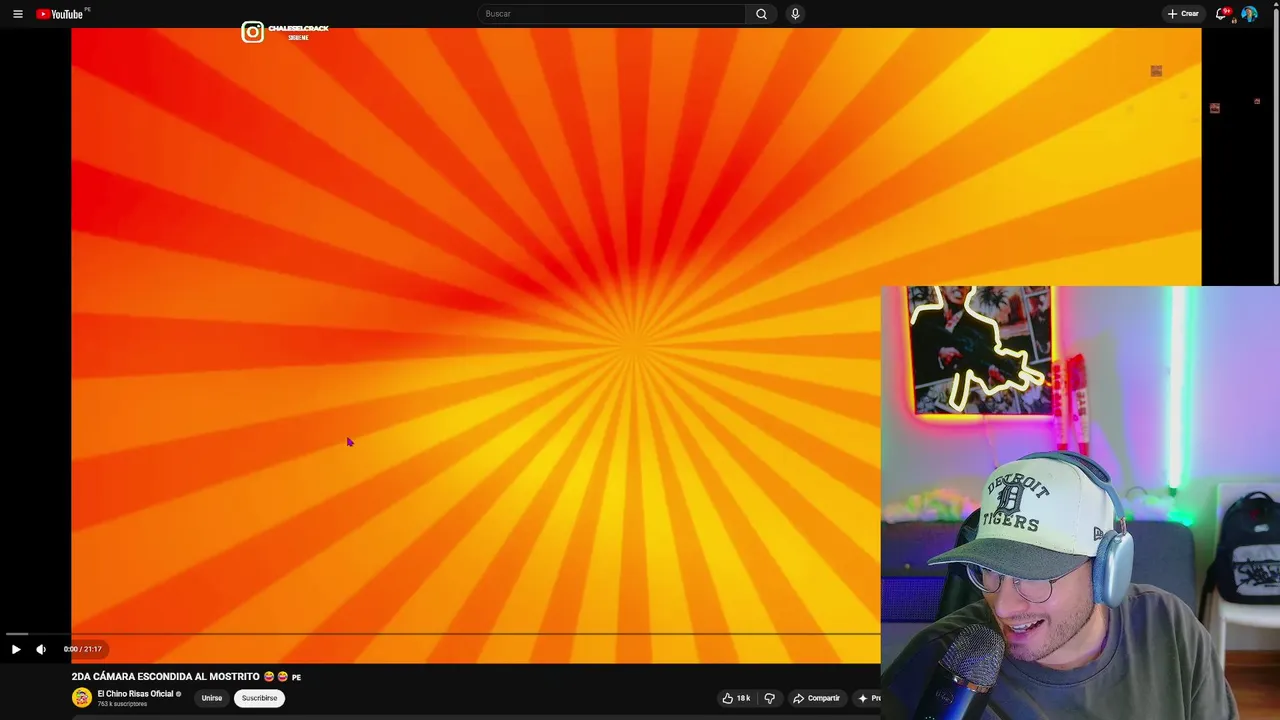Click the video title 2DA CÁMARA ESCONDIDA AL MOSTRITO
1280x720 pixels.
click(166, 677)
